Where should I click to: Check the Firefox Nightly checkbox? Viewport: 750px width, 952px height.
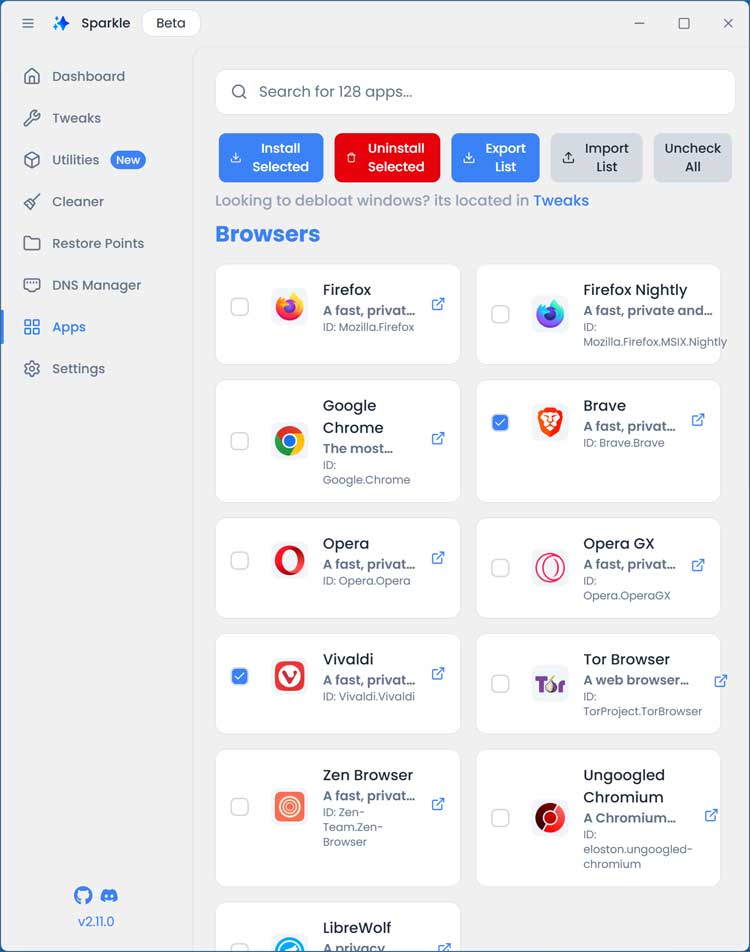(x=500, y=314)
